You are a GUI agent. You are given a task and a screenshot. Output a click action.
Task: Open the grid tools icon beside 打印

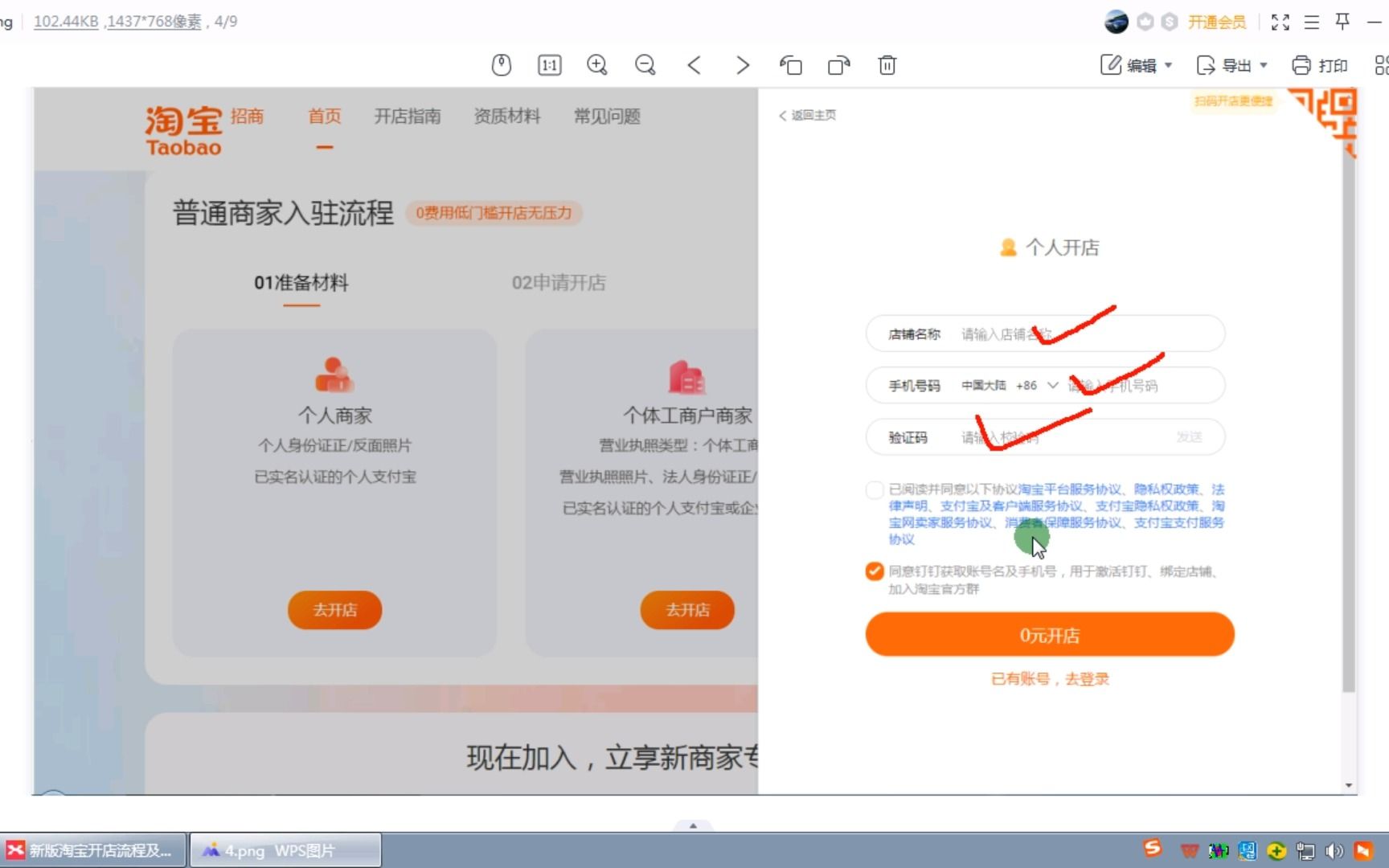coord(1381,65)
